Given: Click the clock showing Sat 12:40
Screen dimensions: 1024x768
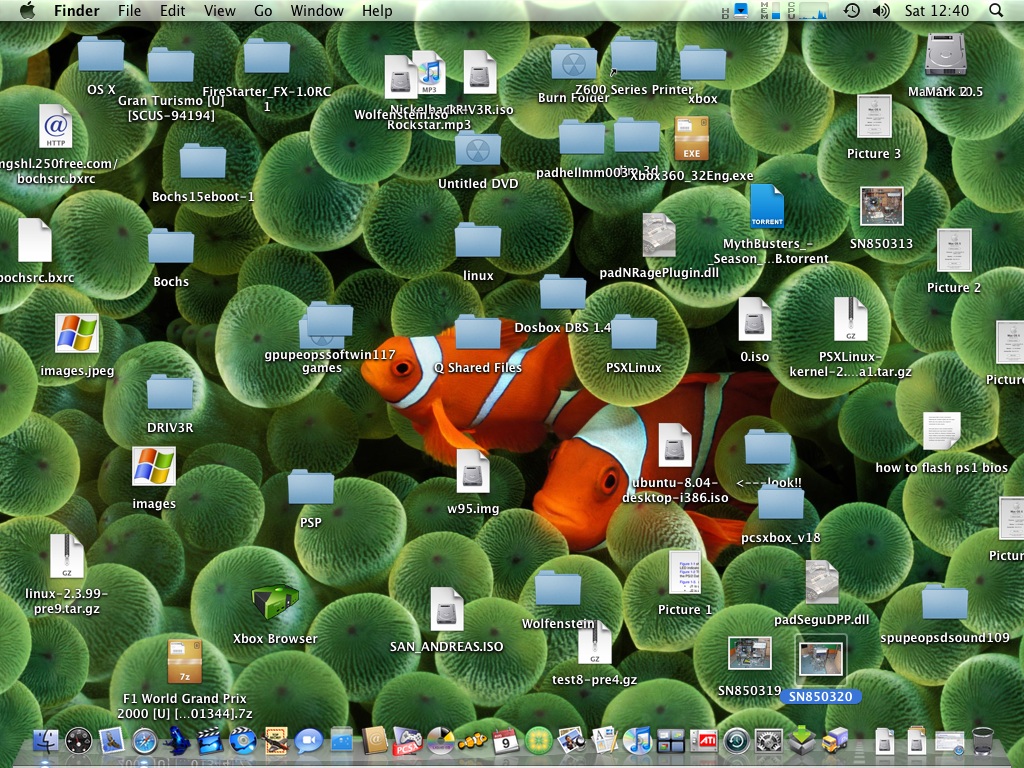Looking at the screenshot, I should [x=936, y=11].
